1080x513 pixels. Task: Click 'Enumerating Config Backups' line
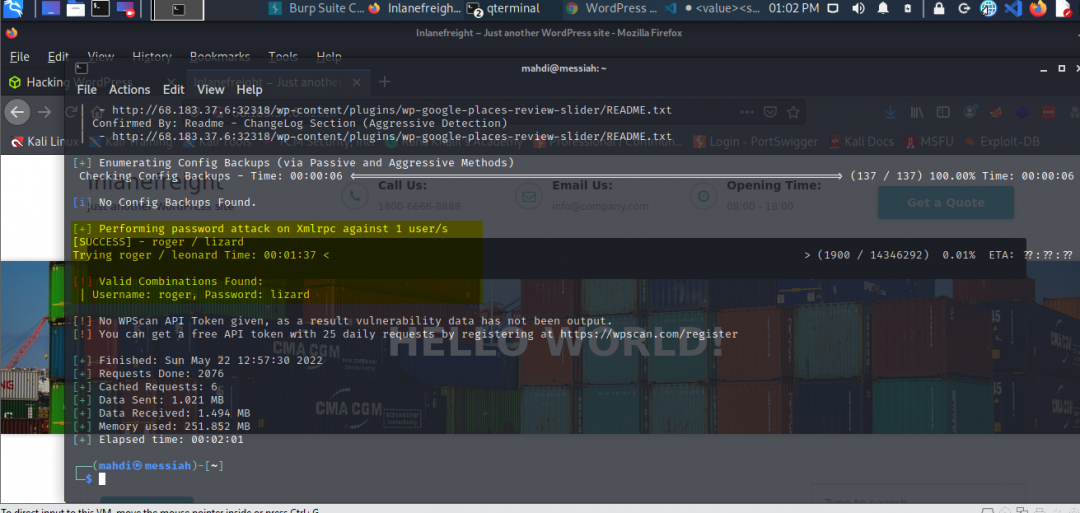pyautogui.click(x=293, y=163)
